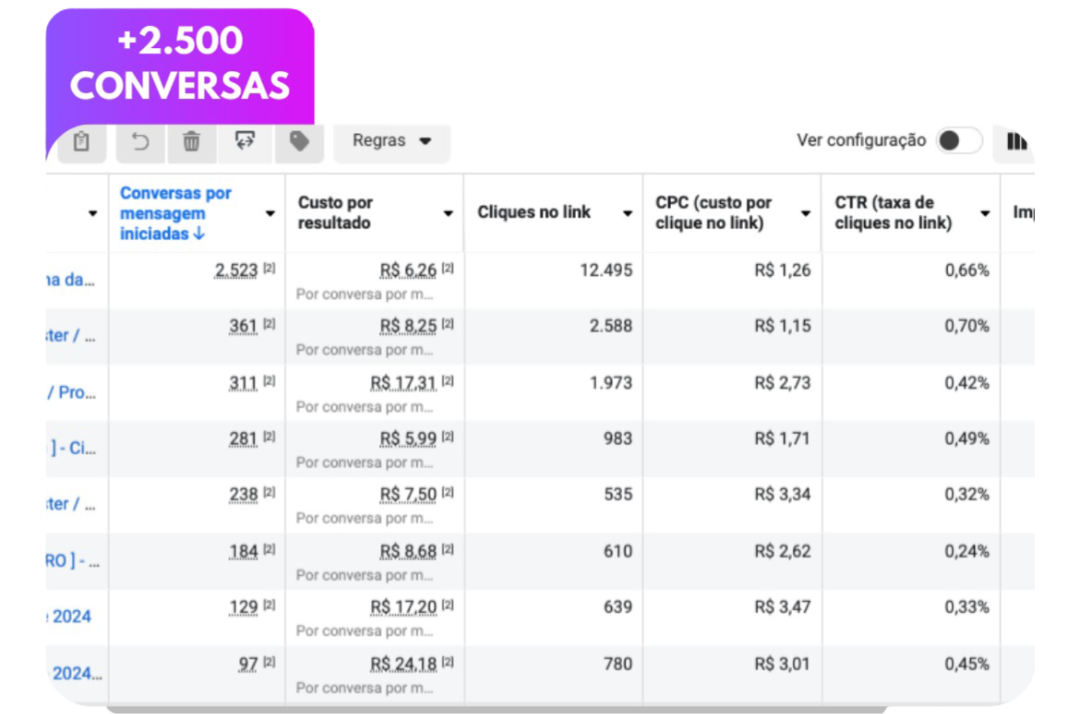Open CPC column header dropdown arrow
1080x714 pixels.
click(x=805, y=214)
